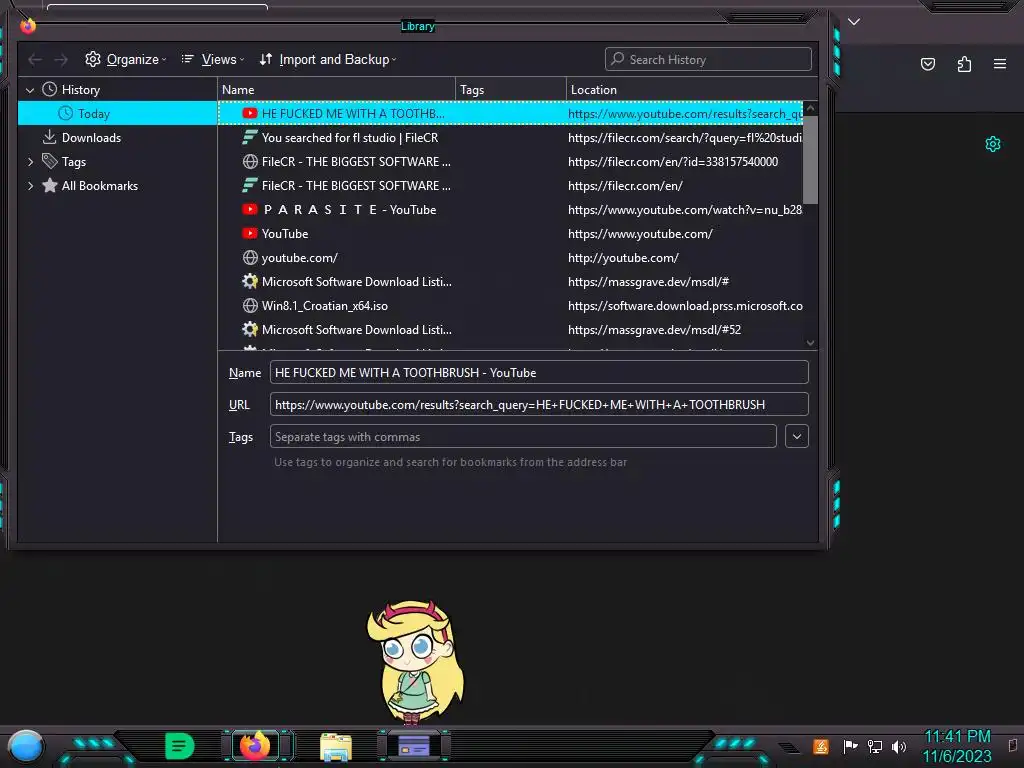Click the taskbar clock showing 11:41 PM

coord(957,746)
